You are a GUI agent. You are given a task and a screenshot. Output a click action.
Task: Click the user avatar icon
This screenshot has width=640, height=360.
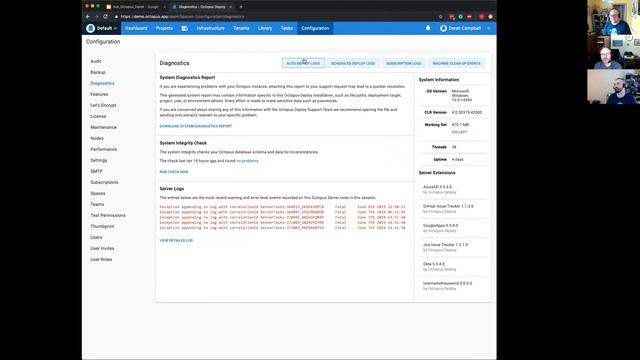tap(443, 28)
